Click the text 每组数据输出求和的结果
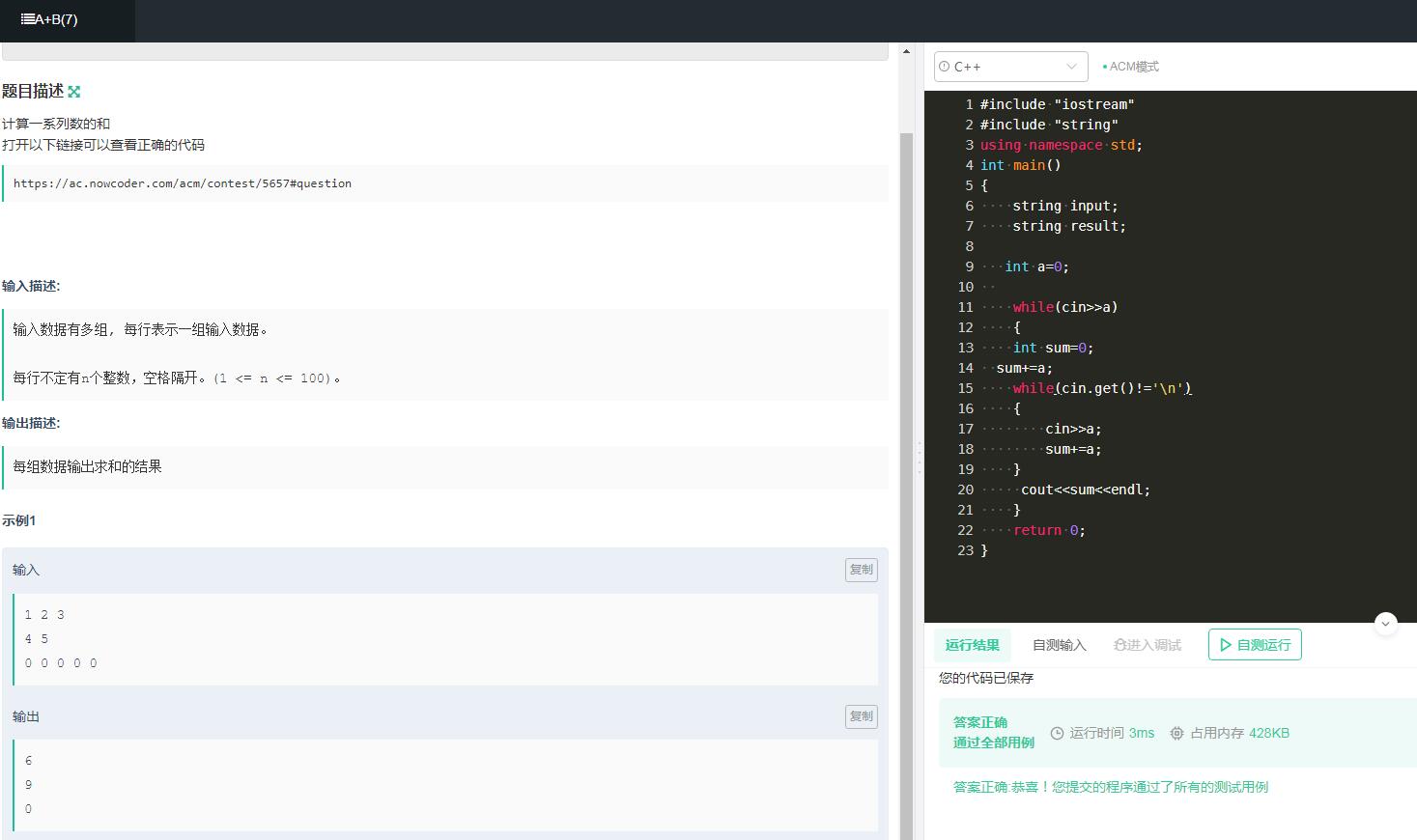Screen dimensions: 1417x840 (87, 466)
